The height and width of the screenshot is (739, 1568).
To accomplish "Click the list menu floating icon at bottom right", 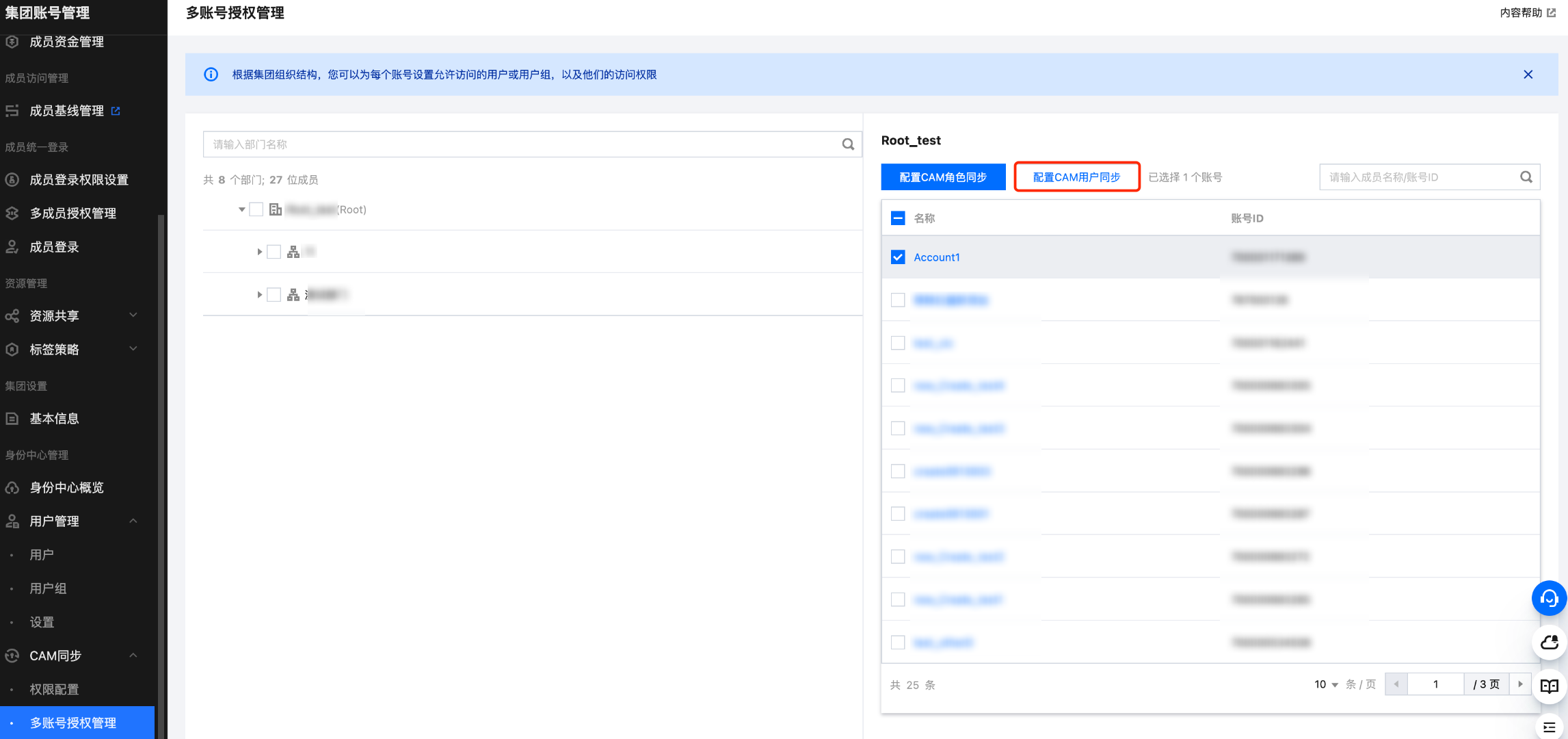I will (x=1549, y=727).
